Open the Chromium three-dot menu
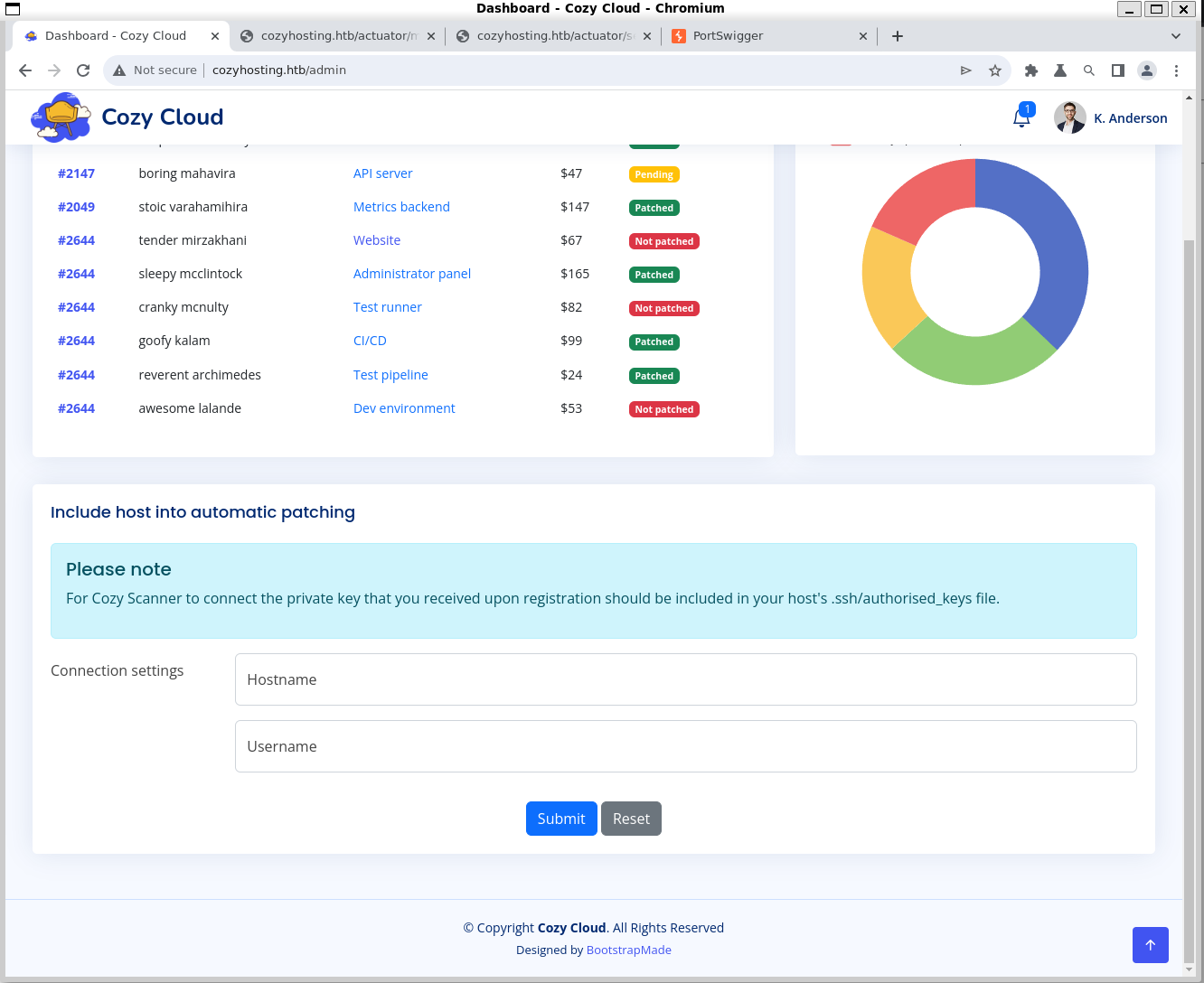Image resolution: width=1204 pixels, height=983 pixels. [1176, 70]
